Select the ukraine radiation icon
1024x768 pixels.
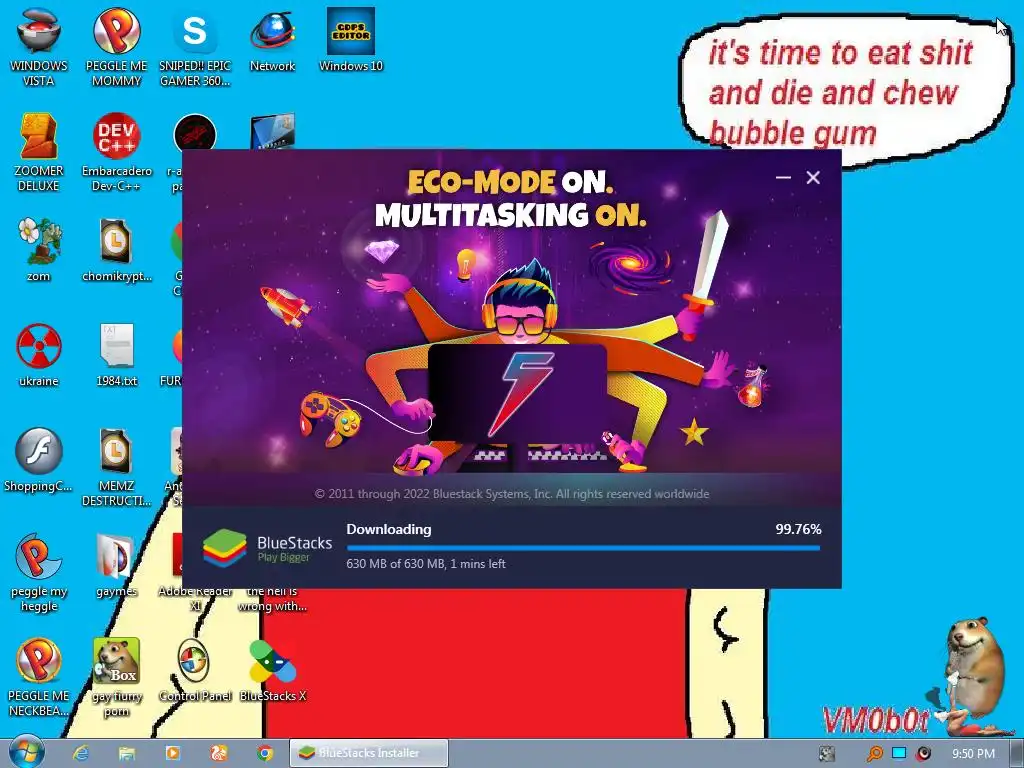tap(39, 354)
